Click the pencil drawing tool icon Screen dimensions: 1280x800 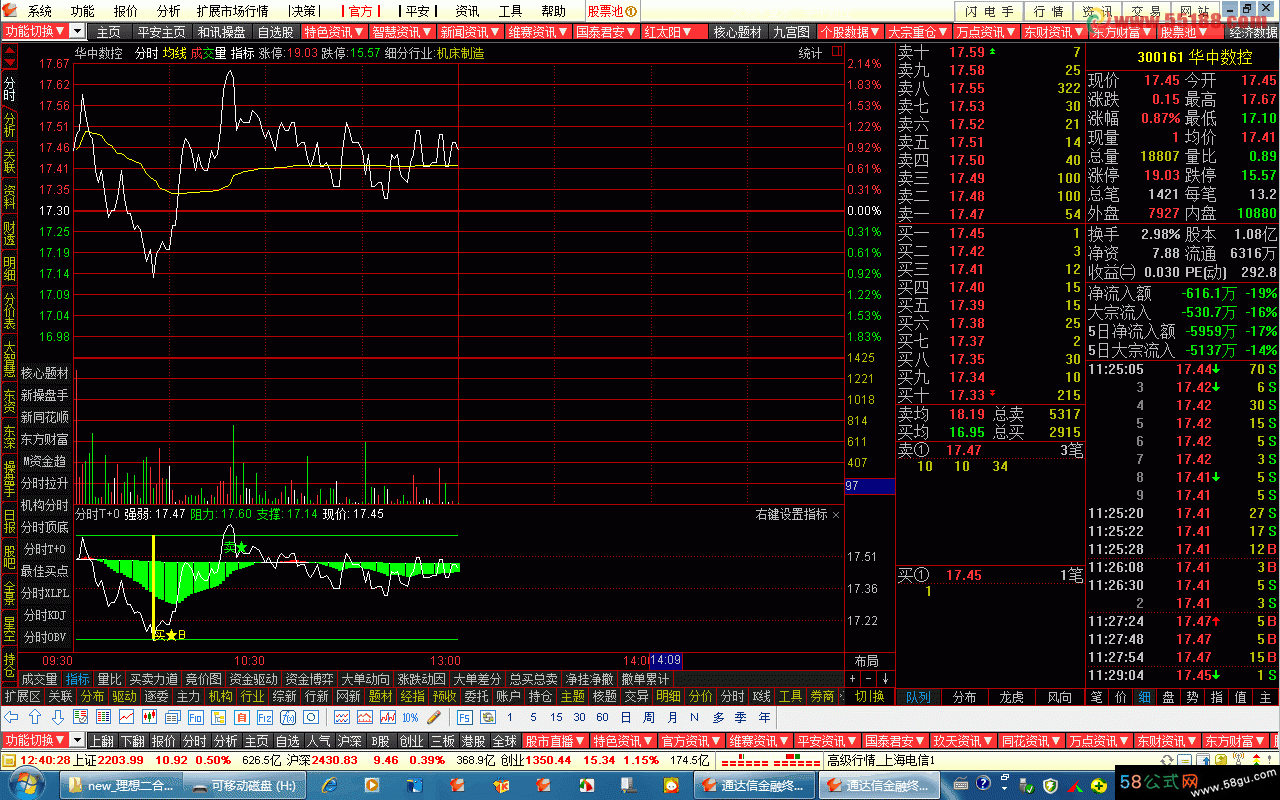[433, 717]
